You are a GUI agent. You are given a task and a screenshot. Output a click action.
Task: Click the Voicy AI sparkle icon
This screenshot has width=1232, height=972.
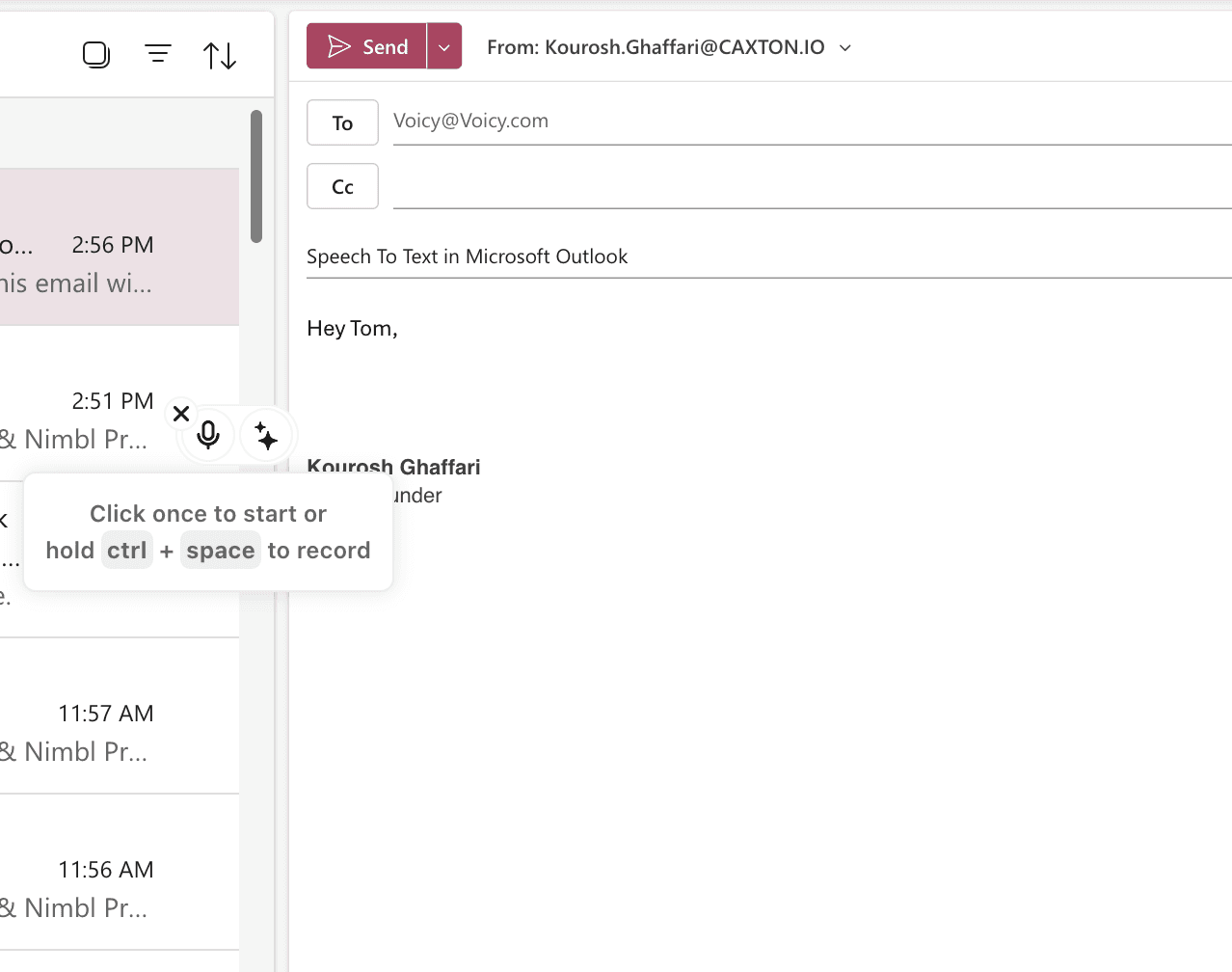point(266,436)
